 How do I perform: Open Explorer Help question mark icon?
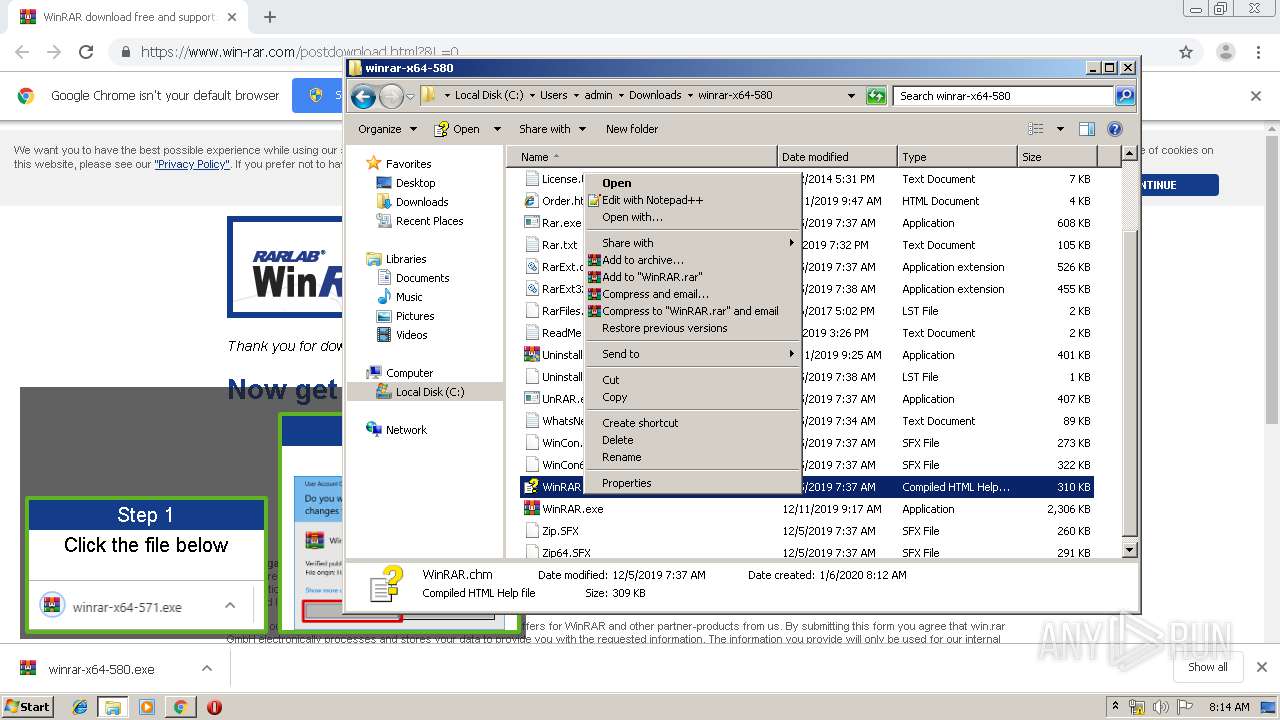[x=1115, y=129]
